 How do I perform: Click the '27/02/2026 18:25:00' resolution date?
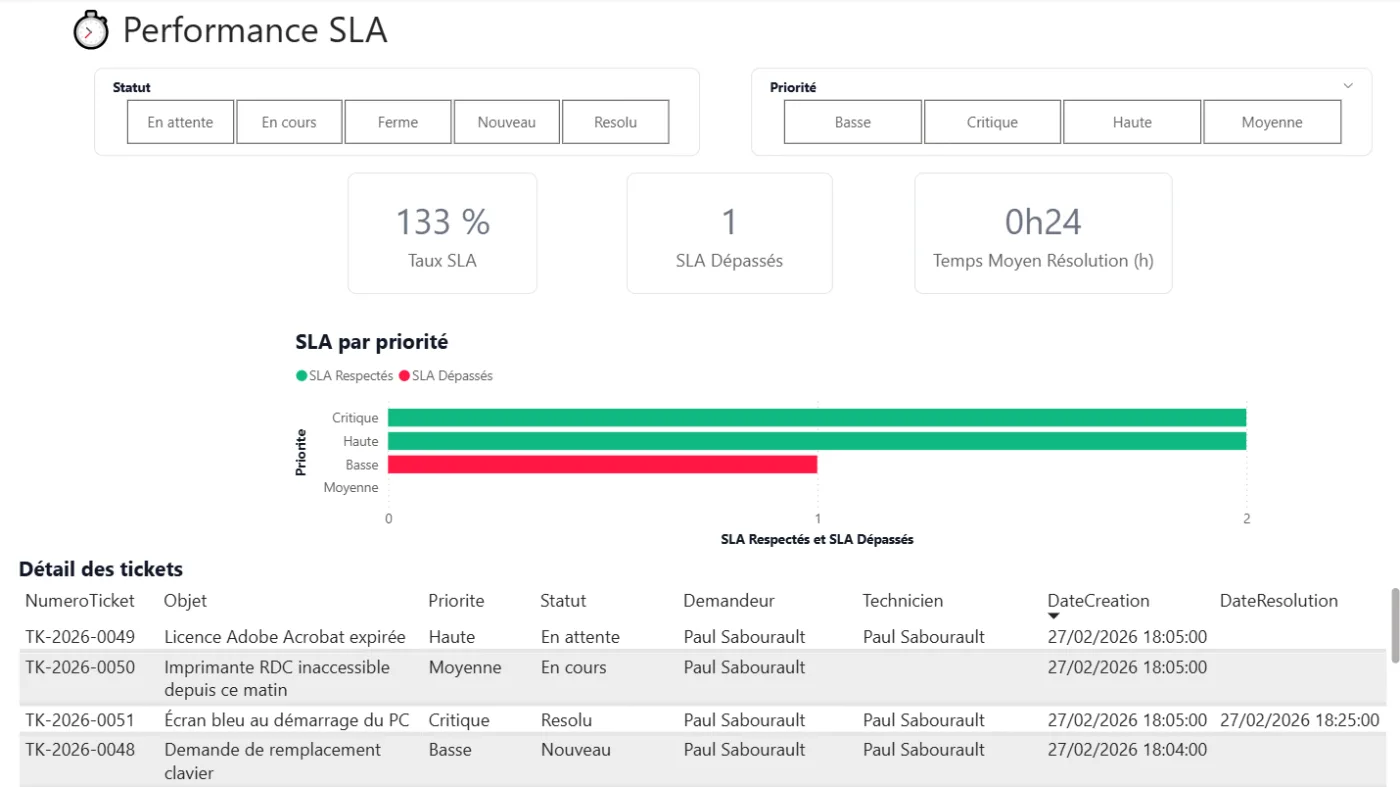(x=1300, y=720)
